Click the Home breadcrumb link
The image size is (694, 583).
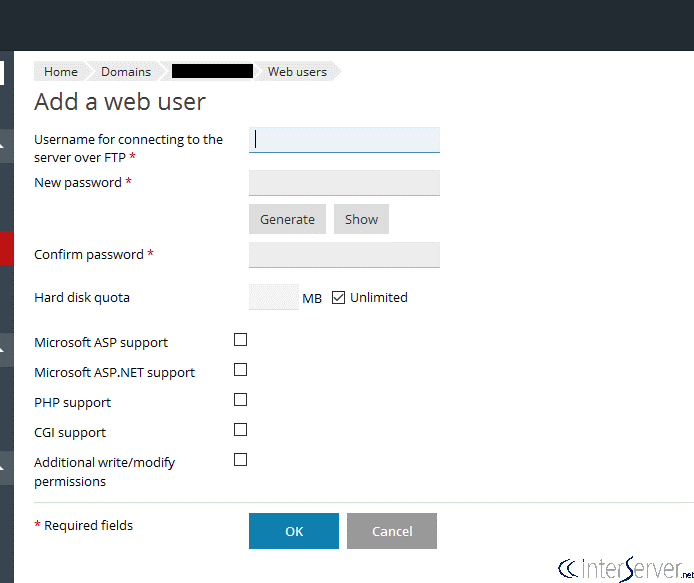click(61, 72)
